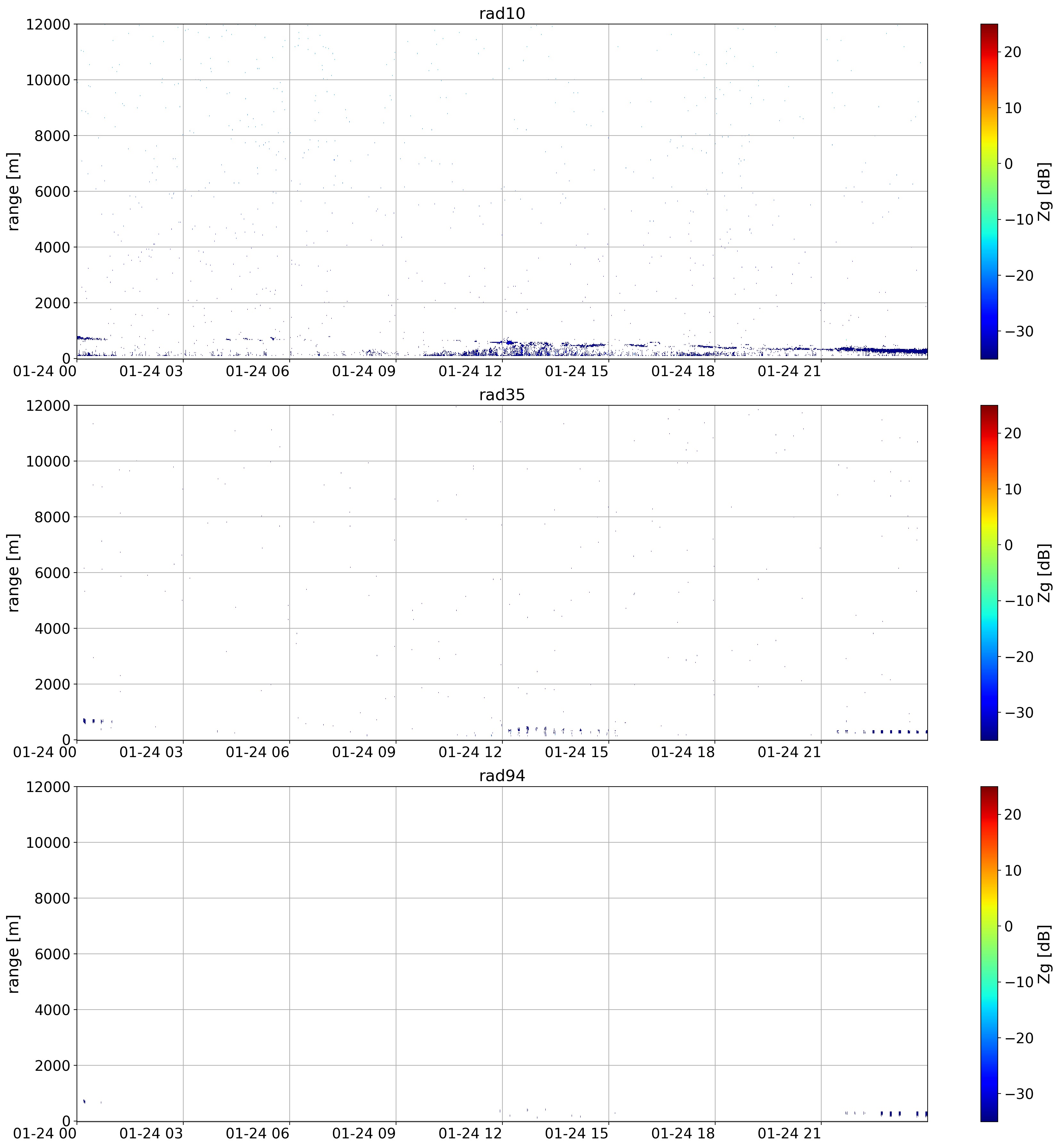Image resolution: width=1059 pixels, height=1148 pixels.
Task: Click the "10" tick on rad94 colorbar
Action: click(x=1013, y=870)
